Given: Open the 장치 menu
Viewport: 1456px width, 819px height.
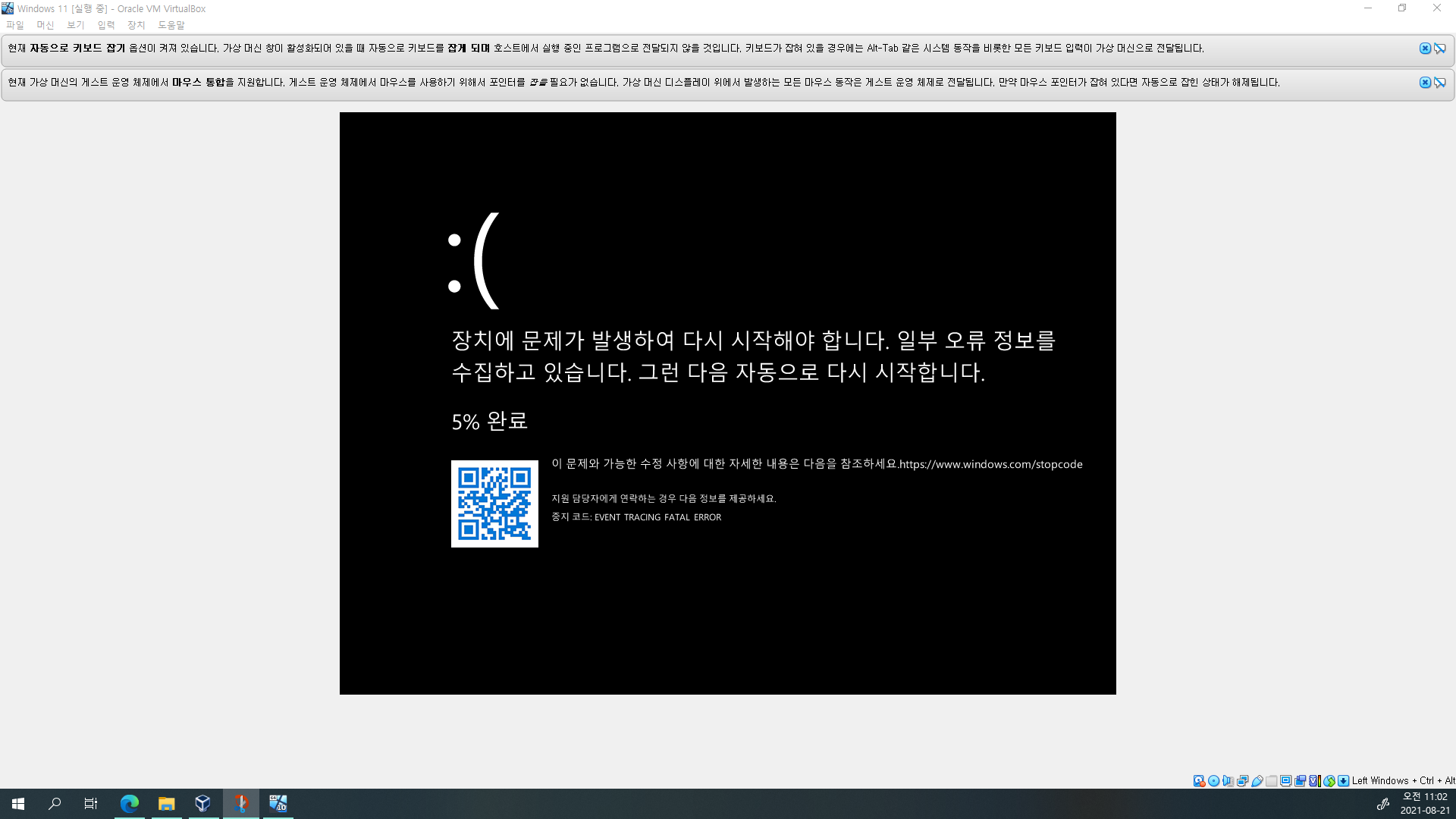Looking at the screenshot, I should (136, 25).
